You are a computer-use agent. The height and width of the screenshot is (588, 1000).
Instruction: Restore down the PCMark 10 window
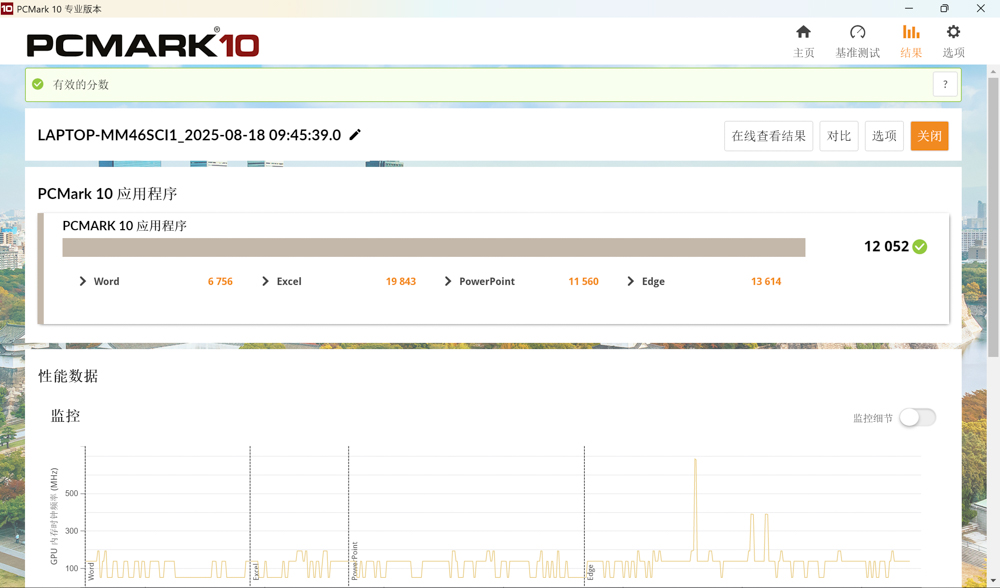click(945, 8)
